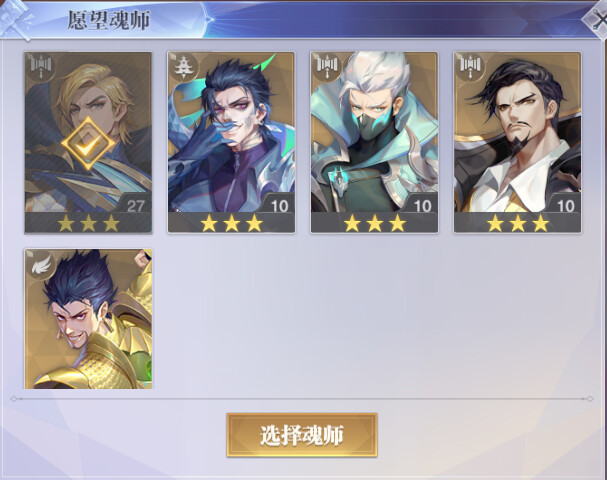This screenshot has height=480, width=607.
Task: Click the class icon on goateed hero card
Action: click(470, 66)
